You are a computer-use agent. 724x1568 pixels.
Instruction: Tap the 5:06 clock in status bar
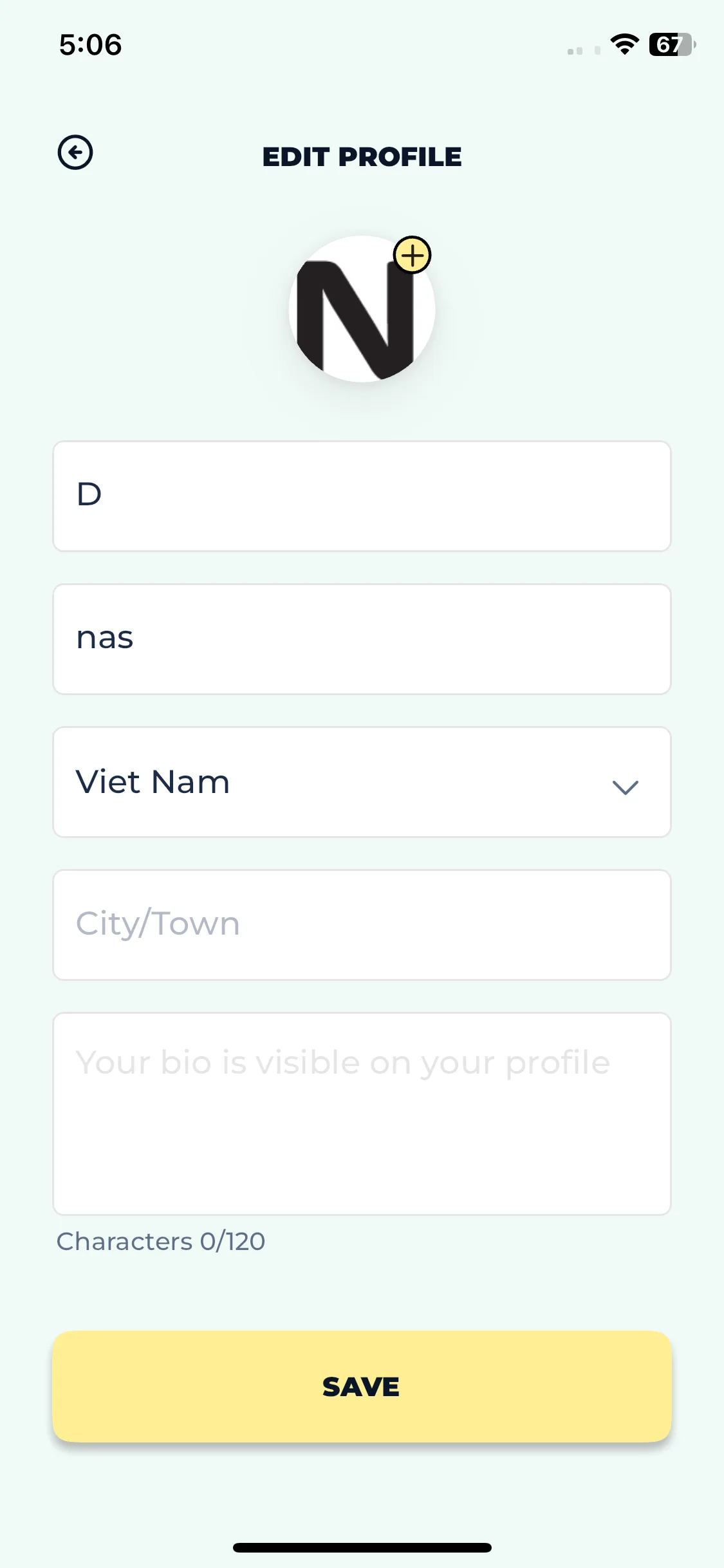pos(90,45)
